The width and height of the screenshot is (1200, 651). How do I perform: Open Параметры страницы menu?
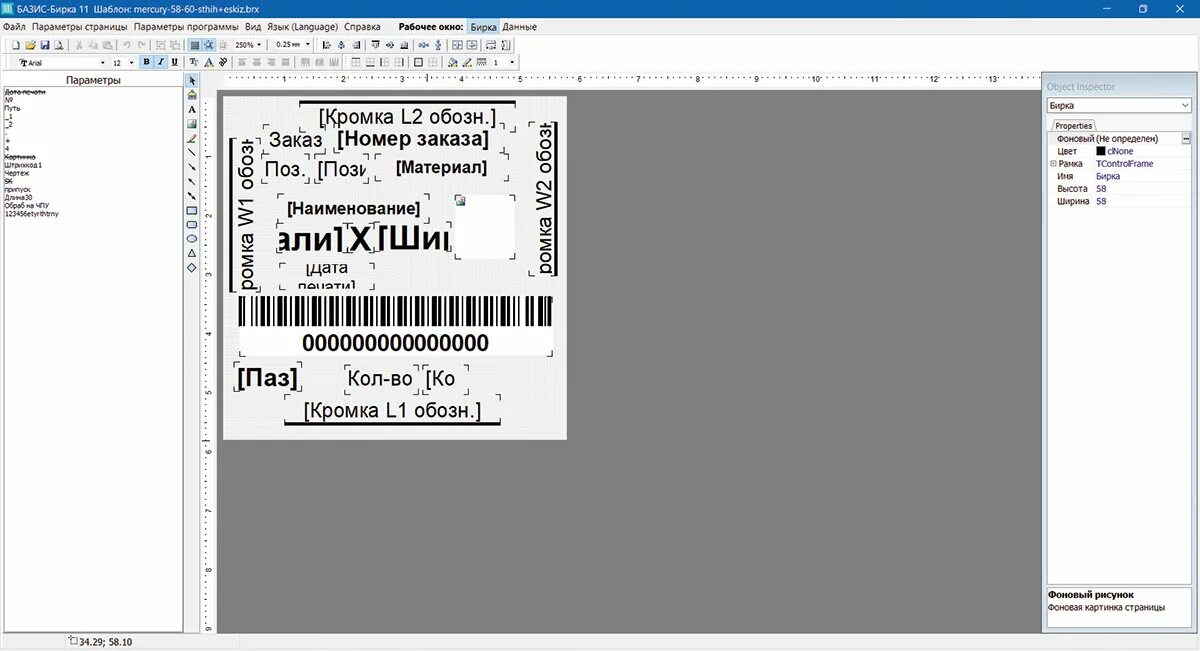(79, 27)
